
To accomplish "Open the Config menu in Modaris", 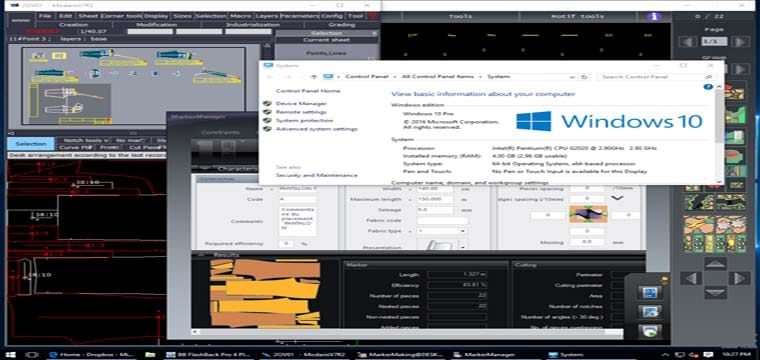I will point(332,16).
